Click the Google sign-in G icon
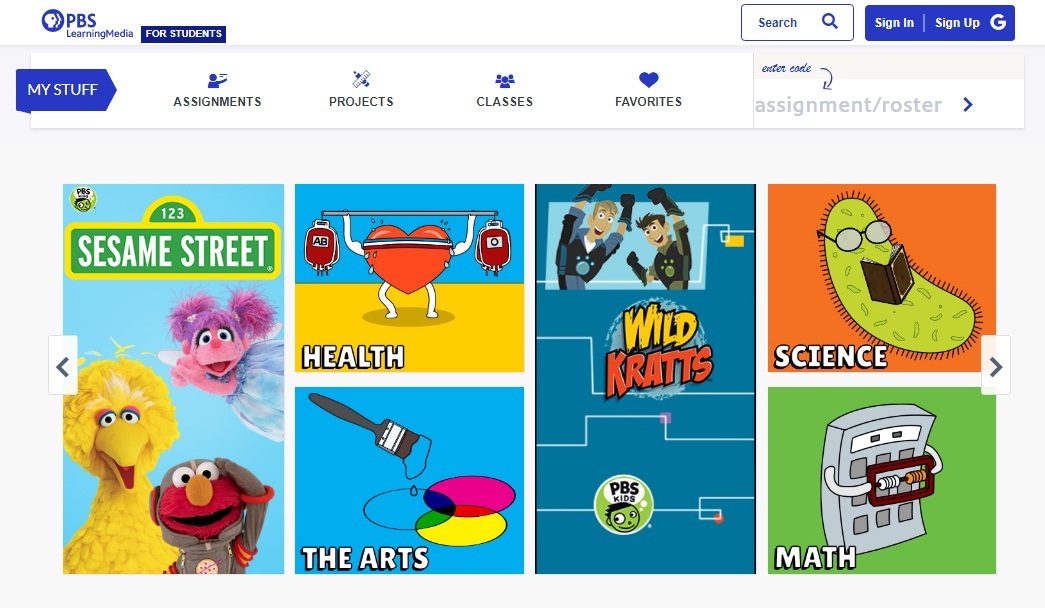The width and height of the screenshot is (1045, 609). 998,22
